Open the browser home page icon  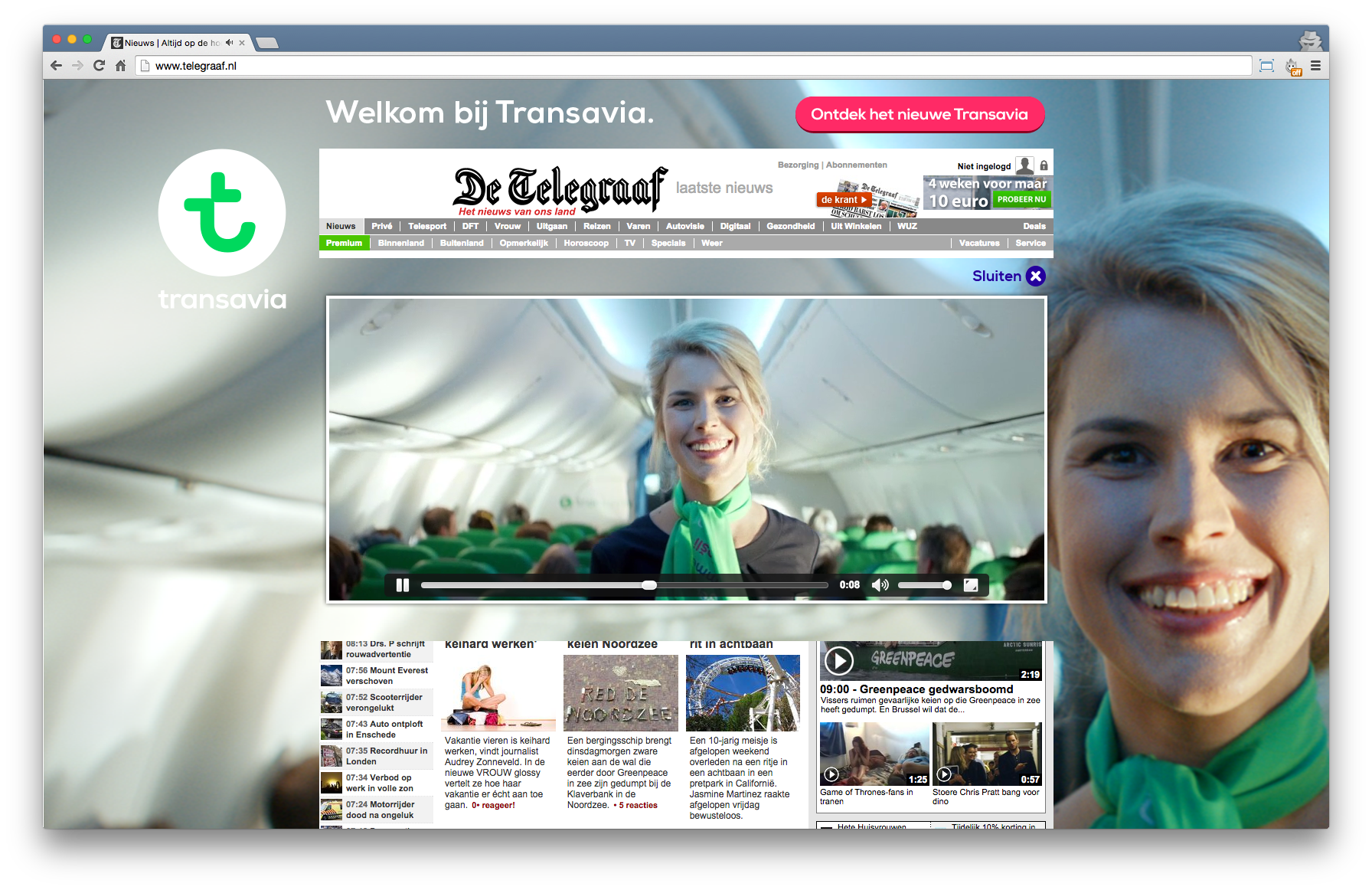(120, 66)
